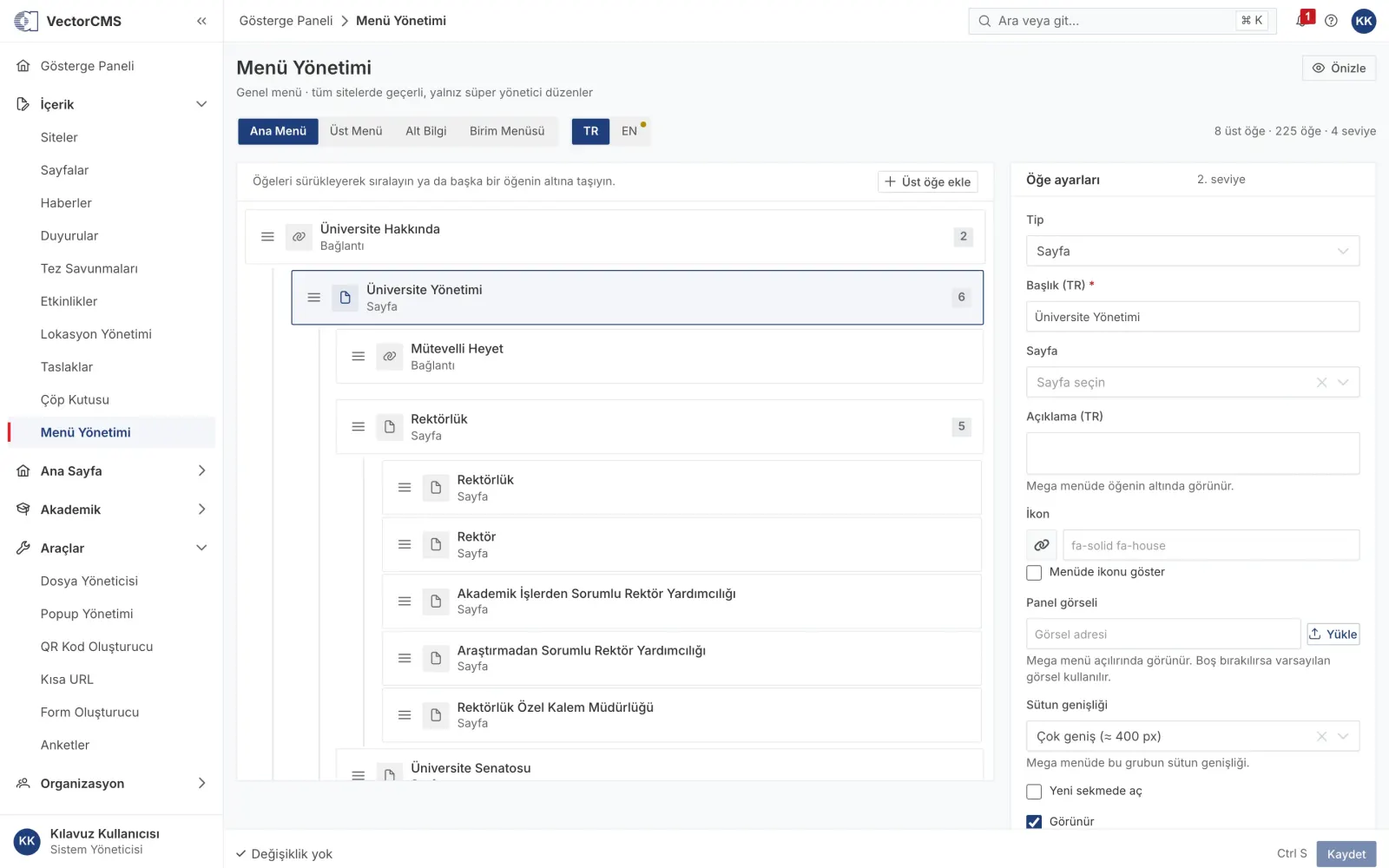Enable Menüde ikonu göster checkbox

click(1034, 573)
